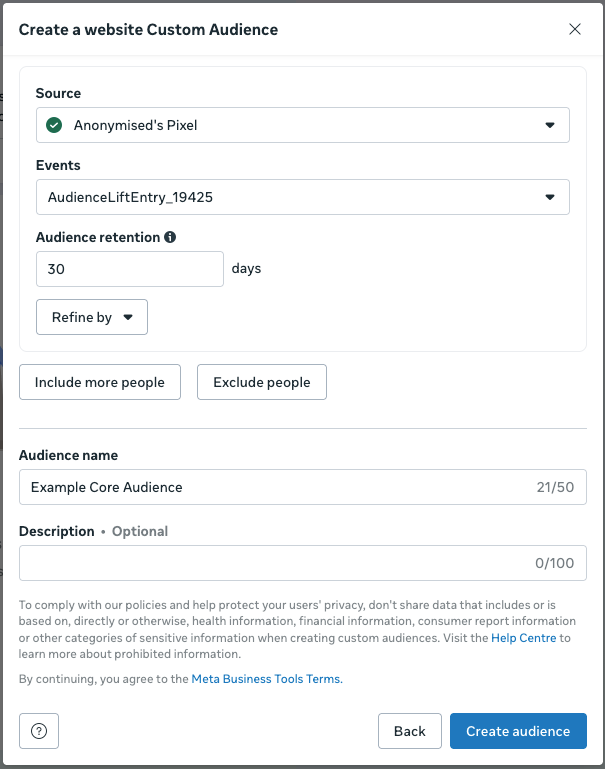This screenshot has height=769, width=605.
Task: Click the dialog title text
Action: click(148, 29)
